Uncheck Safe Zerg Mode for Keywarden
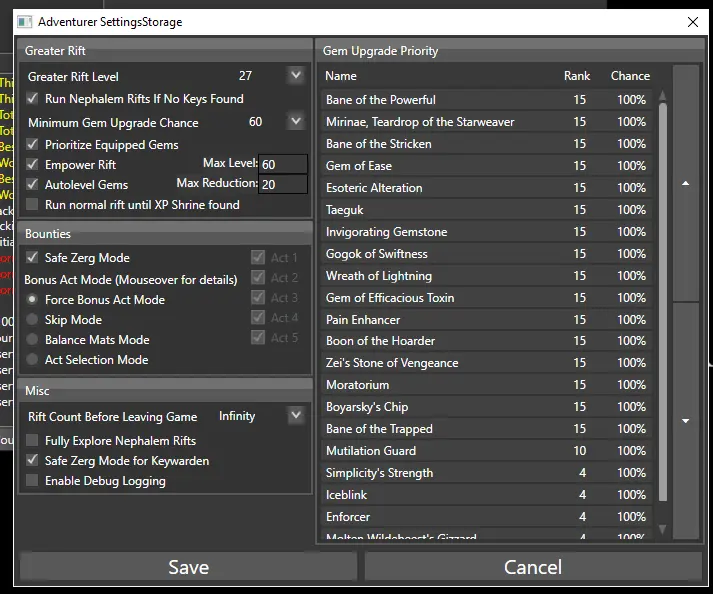Image resolution: width=713 pixels, height=594 pixels. [x=34, y=461]
